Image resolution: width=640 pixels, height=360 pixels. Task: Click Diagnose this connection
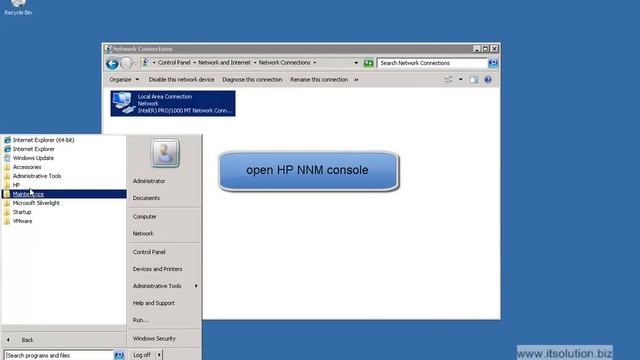(x=252, y=80)
